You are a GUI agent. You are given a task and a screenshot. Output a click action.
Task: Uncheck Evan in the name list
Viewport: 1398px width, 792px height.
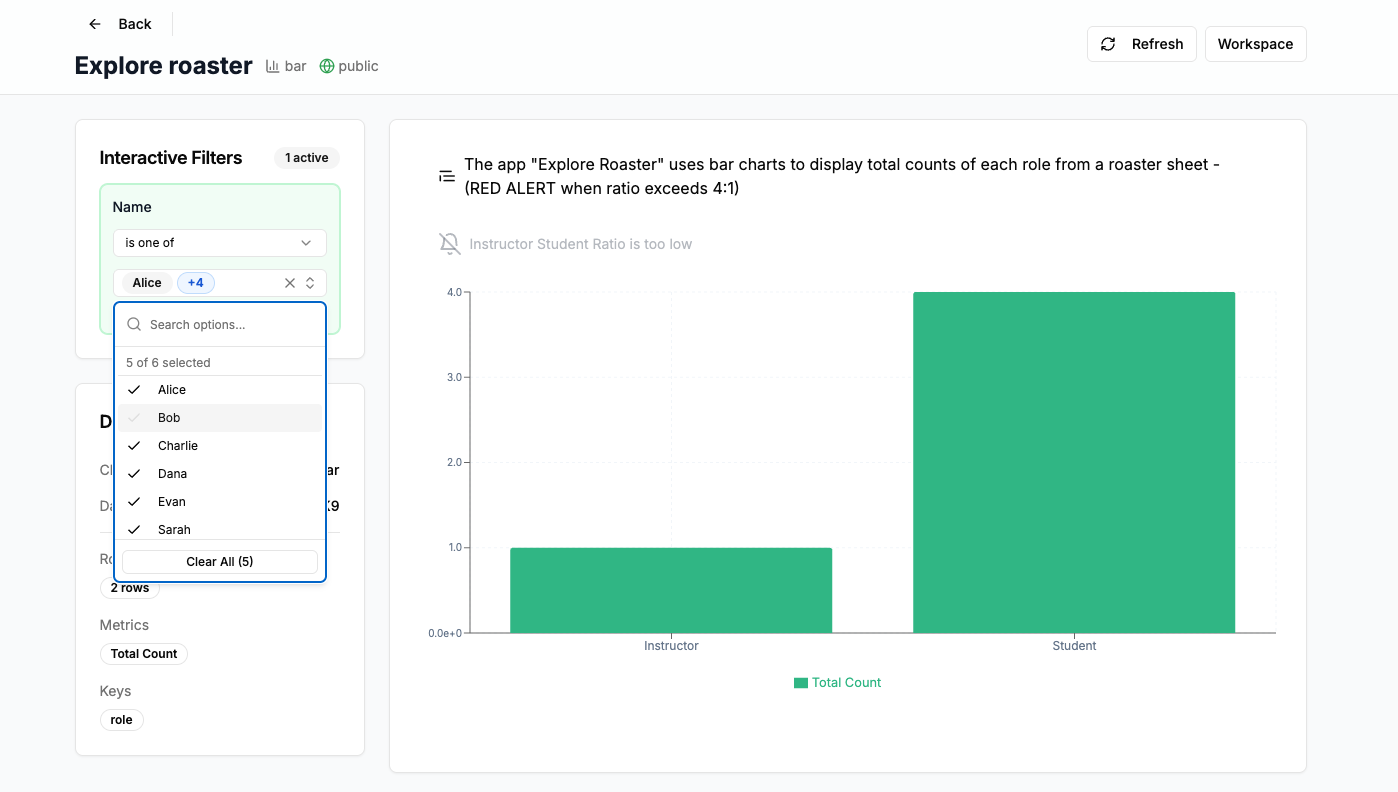click(x=220, y=502)
